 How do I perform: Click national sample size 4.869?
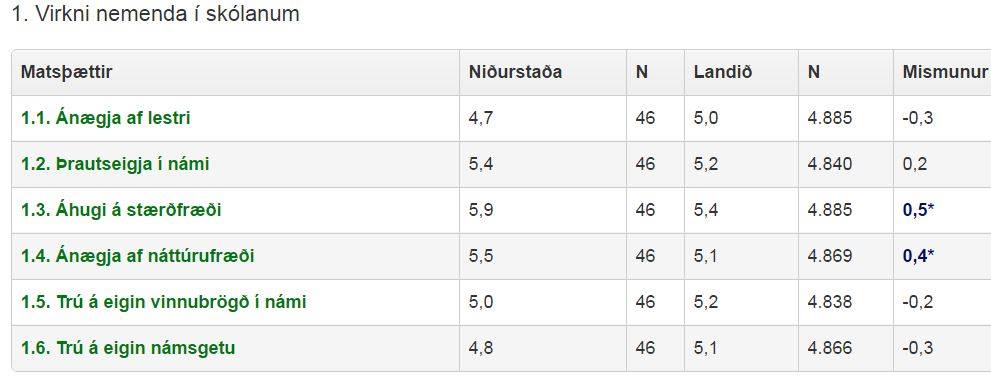tap(830, 256)
